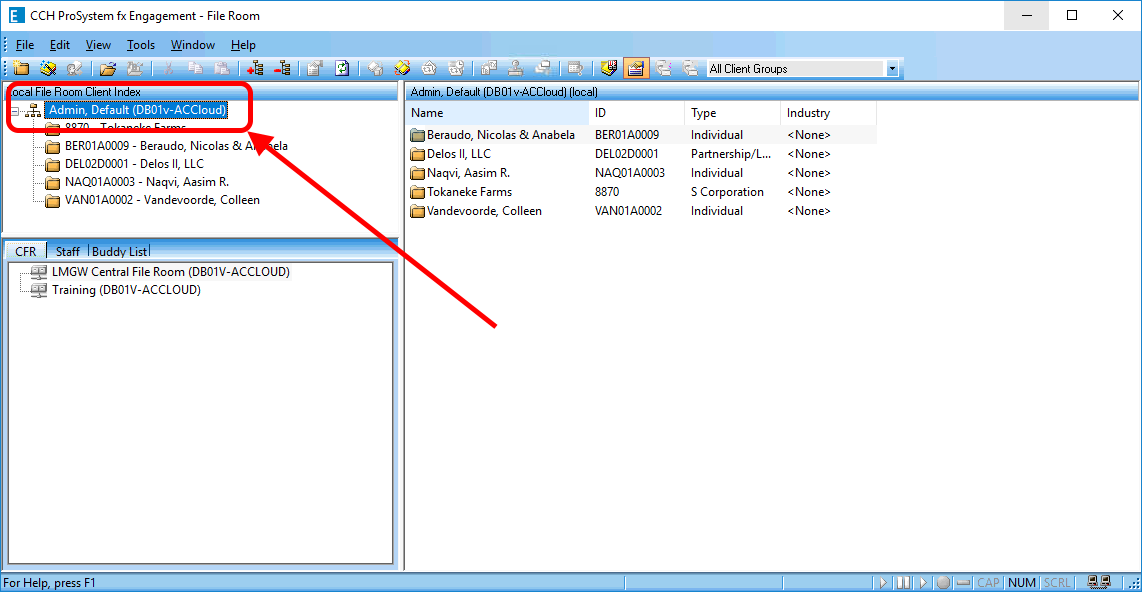Click the NAQ01A0003 ID cell

click(630, 173)
